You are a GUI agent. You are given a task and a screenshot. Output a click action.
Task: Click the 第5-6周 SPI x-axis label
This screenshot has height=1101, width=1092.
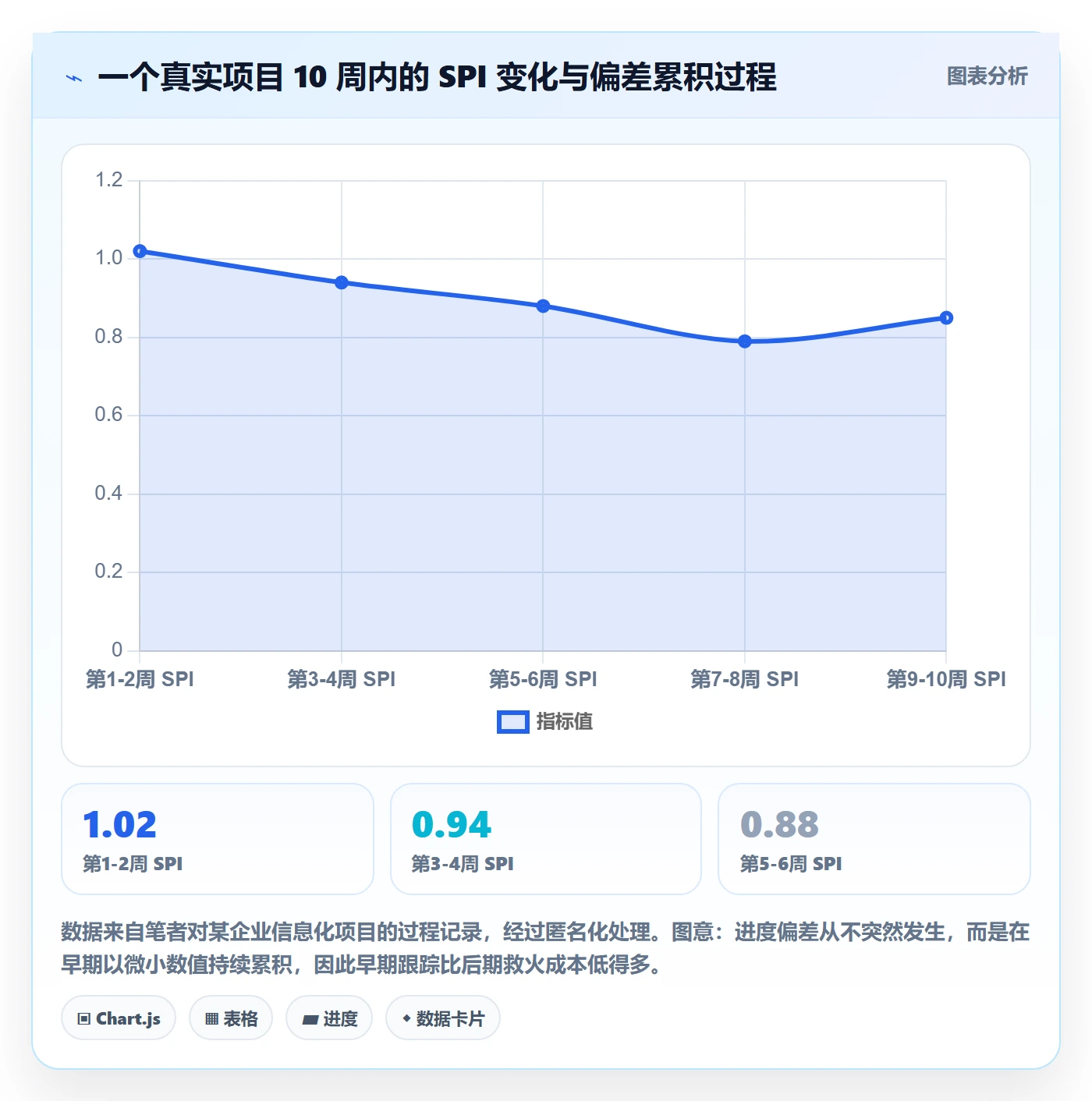click(543, 679)
